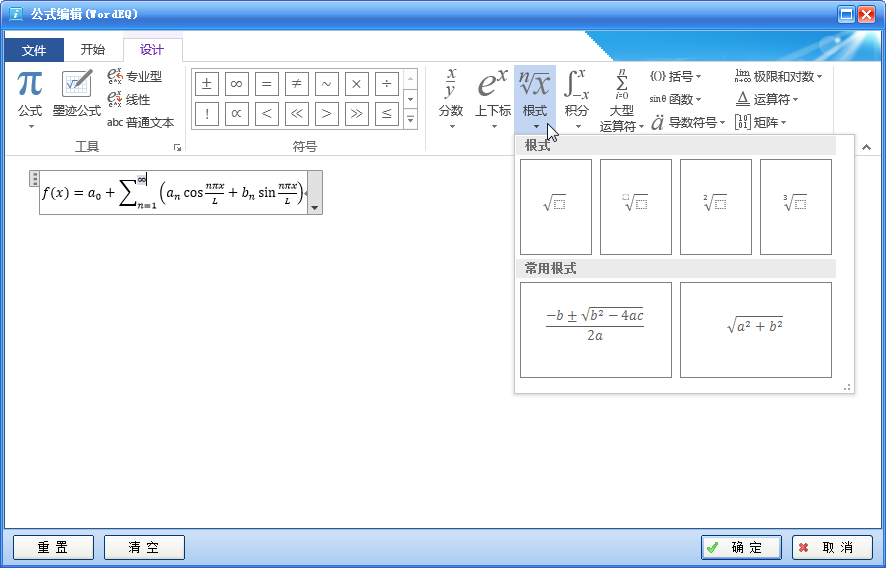This screenshot has width=886, height=568.
Task: Open the 大型运算符 large operator dropdown
Action: point(622,99)
